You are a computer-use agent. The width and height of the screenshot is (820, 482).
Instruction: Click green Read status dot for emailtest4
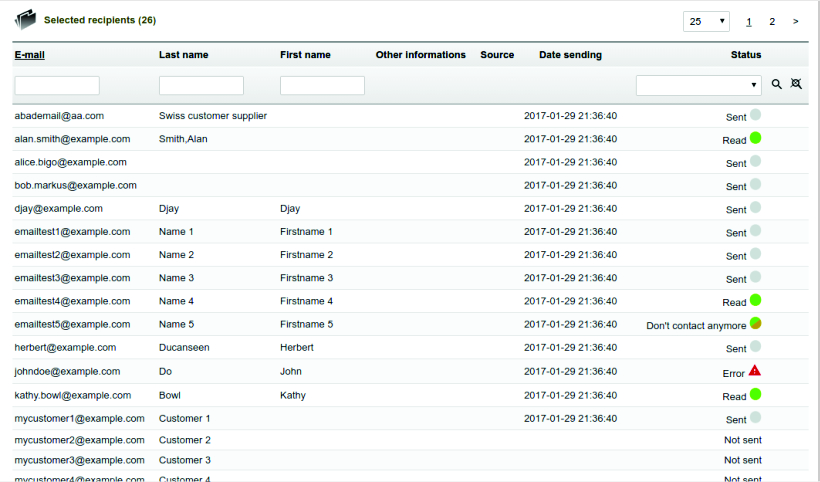point(756,301)
